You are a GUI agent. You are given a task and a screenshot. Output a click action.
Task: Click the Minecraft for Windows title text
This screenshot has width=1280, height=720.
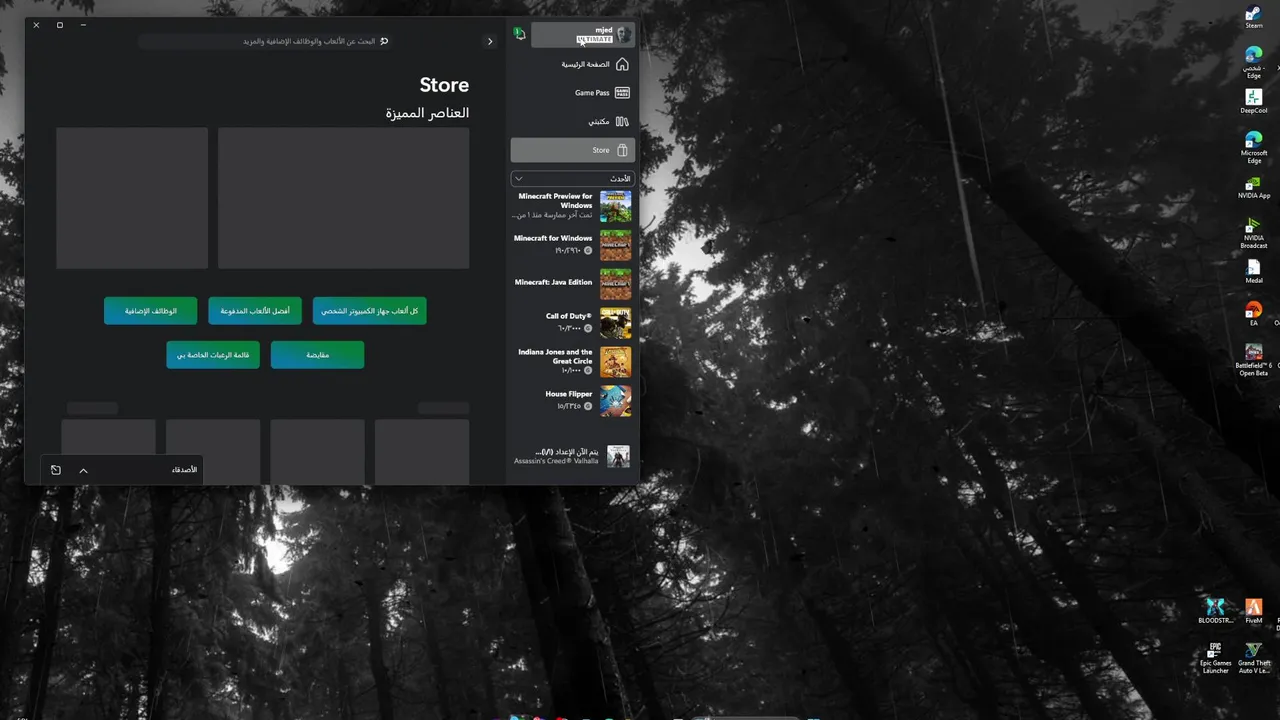coord(553,238)
